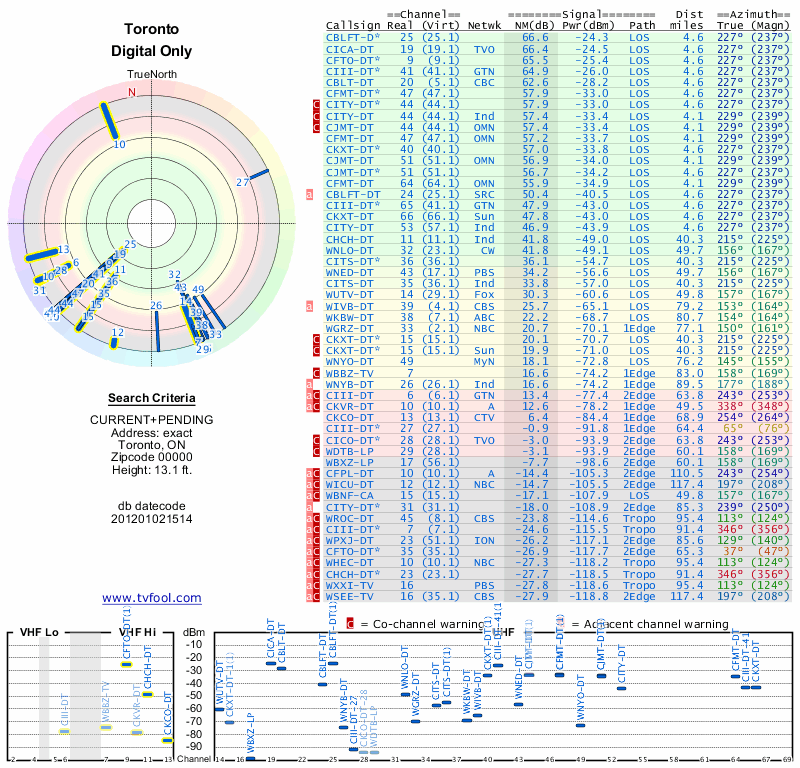The height and width of the screenshot is (768, 800).
Task: Click the channel 13 highlighted bar on the radar plot
Action: point(42,255)
